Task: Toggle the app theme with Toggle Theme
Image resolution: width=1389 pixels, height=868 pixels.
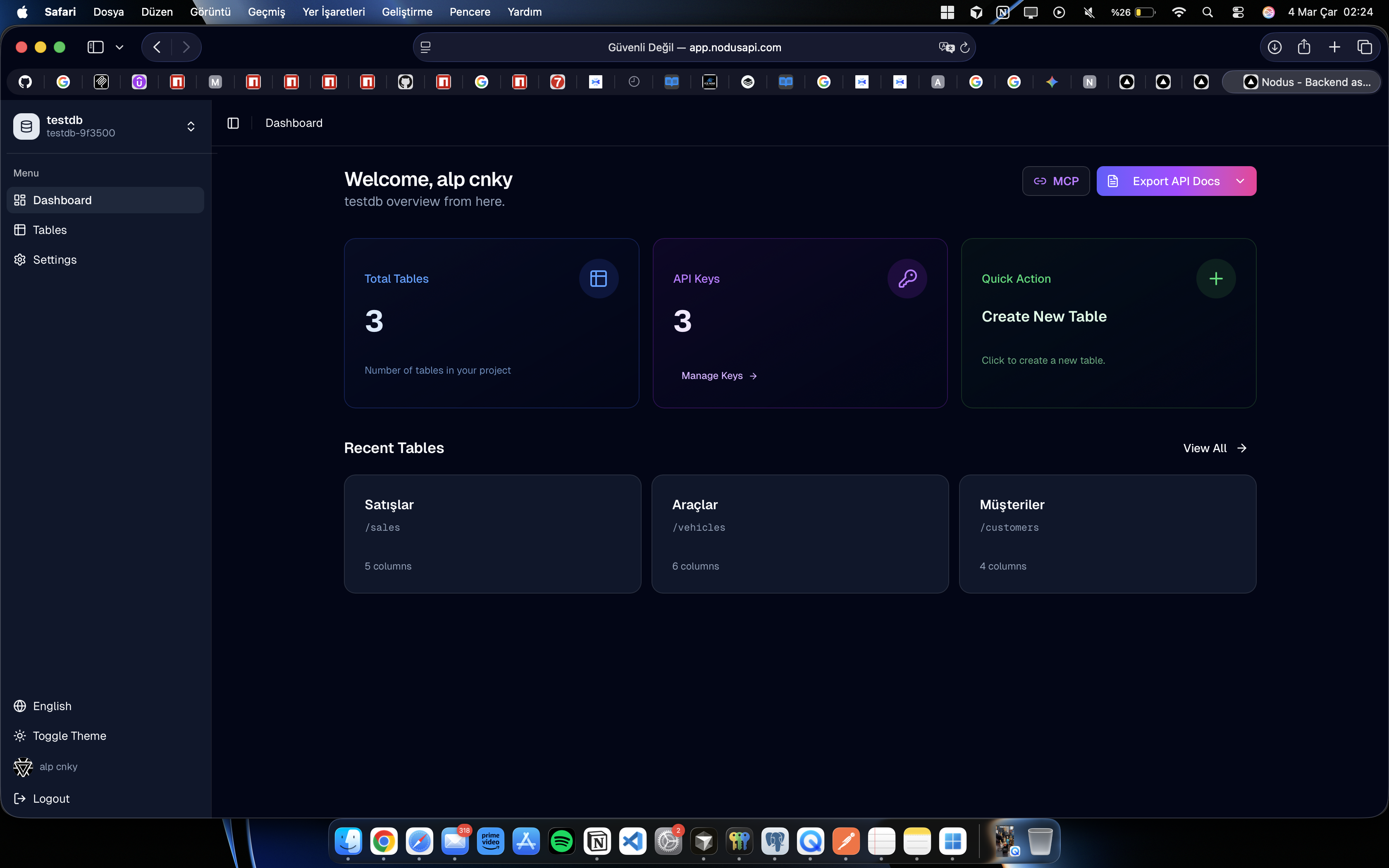Action: [x=69, y=735]
